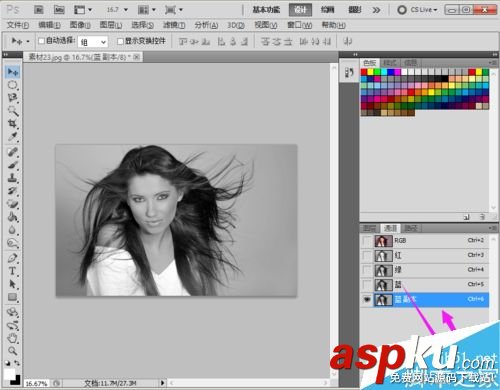Click the 设计 workspace button
This screenshot has height=390, width=500.
[x=300, y=10]
